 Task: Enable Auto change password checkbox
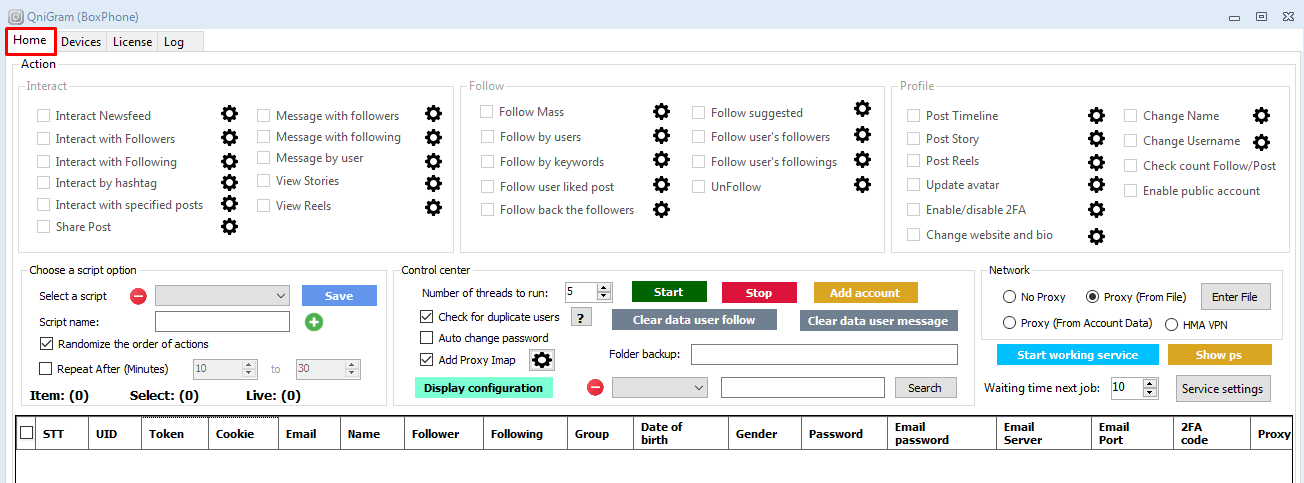(427, 338)
